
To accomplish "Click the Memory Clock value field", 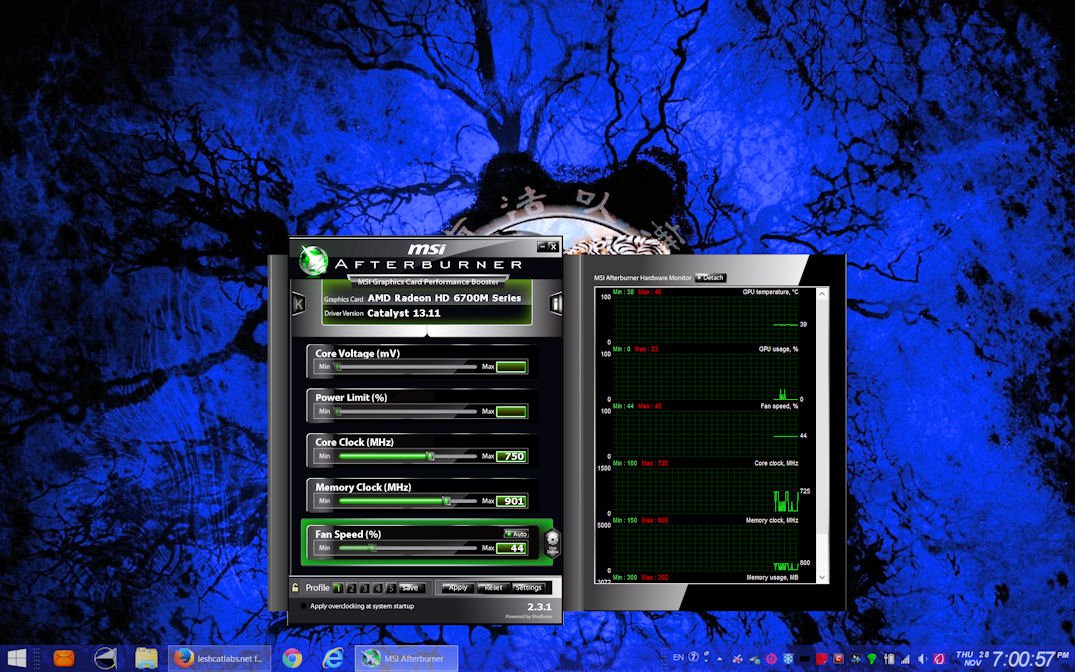I will tap(512, 501).
